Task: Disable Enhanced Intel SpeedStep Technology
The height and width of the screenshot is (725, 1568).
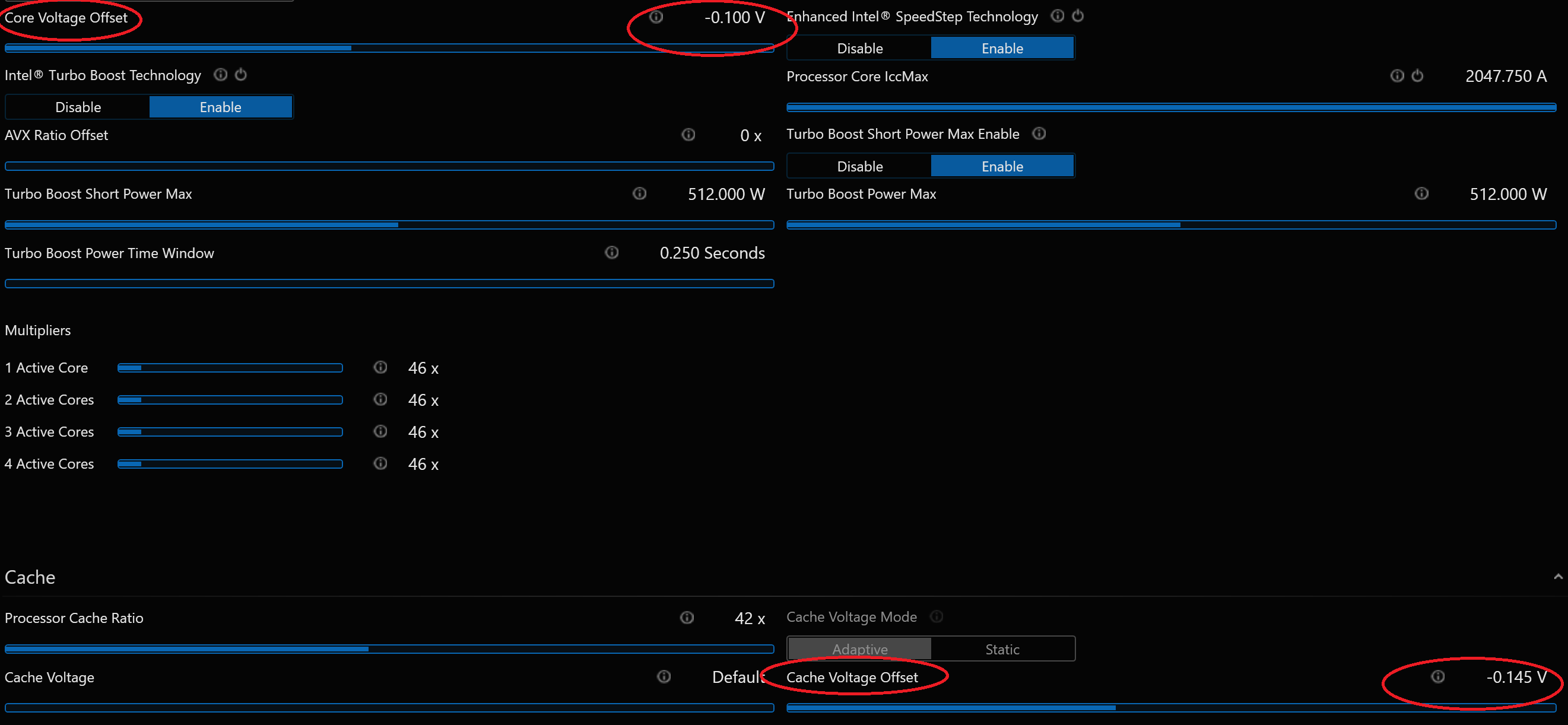Action: 859,48
